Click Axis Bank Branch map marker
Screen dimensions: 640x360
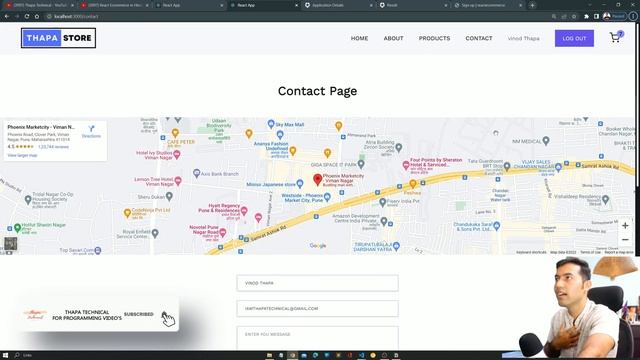[196, 173]
